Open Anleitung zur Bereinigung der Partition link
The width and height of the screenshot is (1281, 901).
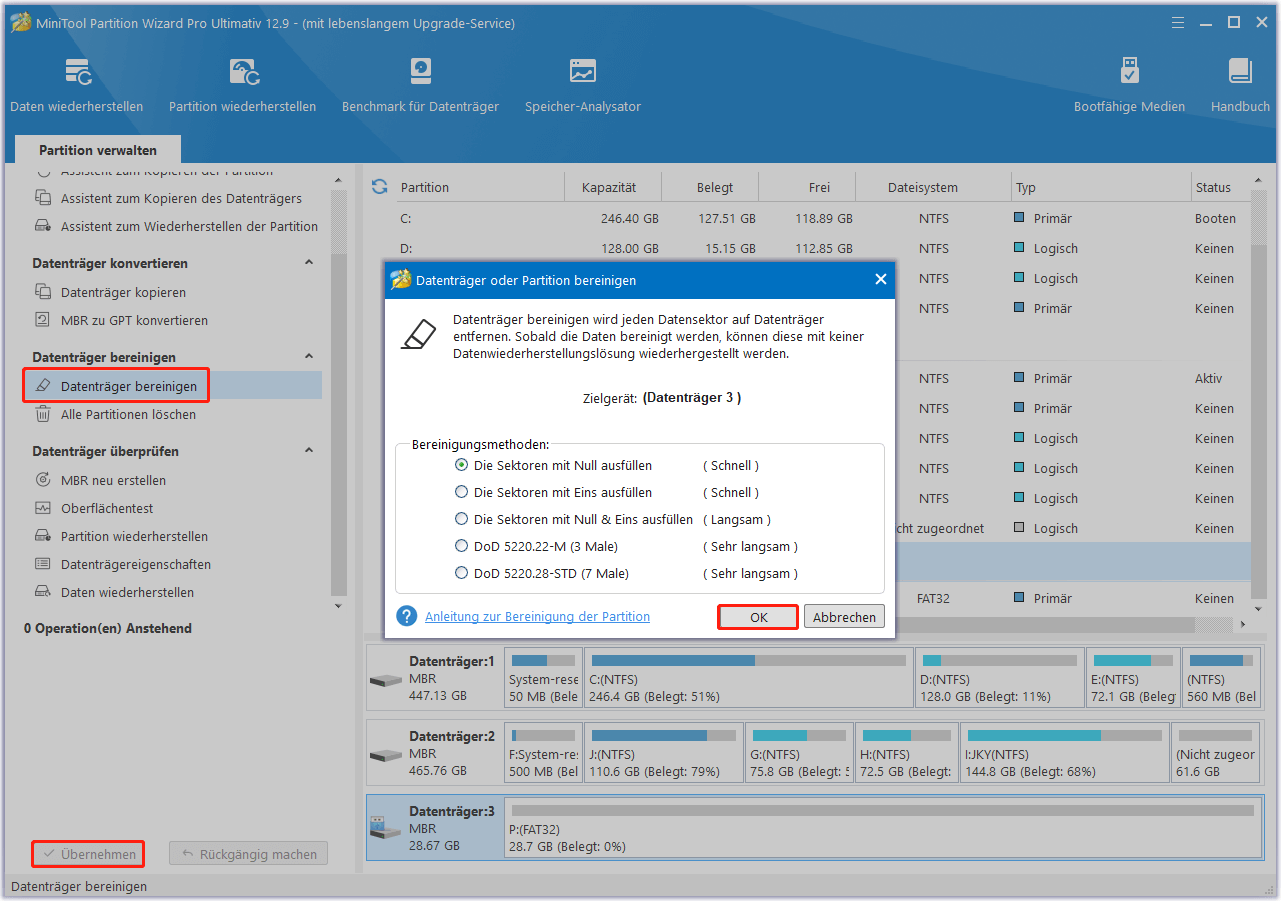click(537, 617)
